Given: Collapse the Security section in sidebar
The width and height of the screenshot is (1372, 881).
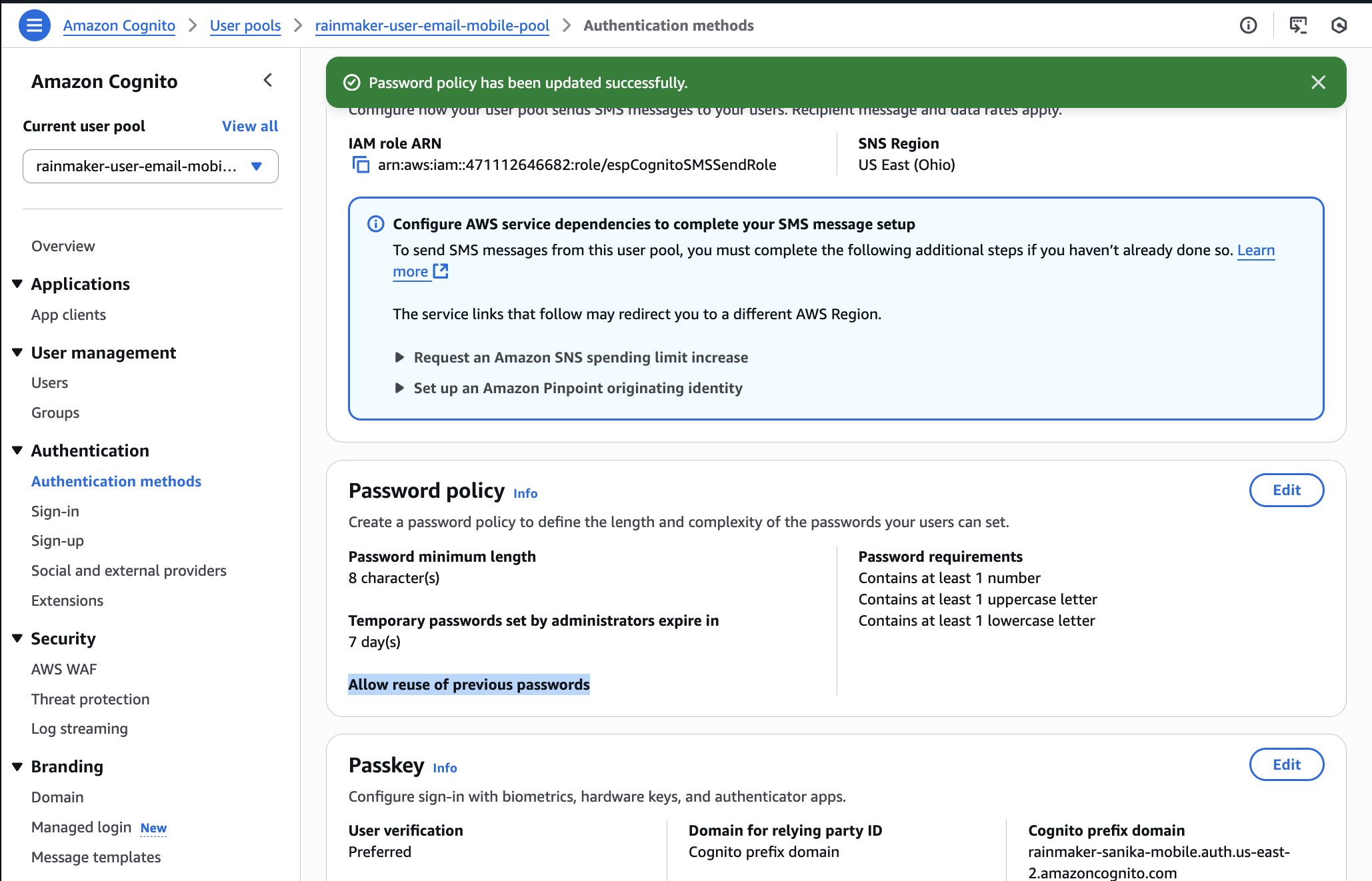Looking at the screenshot, I should [17, 638].
